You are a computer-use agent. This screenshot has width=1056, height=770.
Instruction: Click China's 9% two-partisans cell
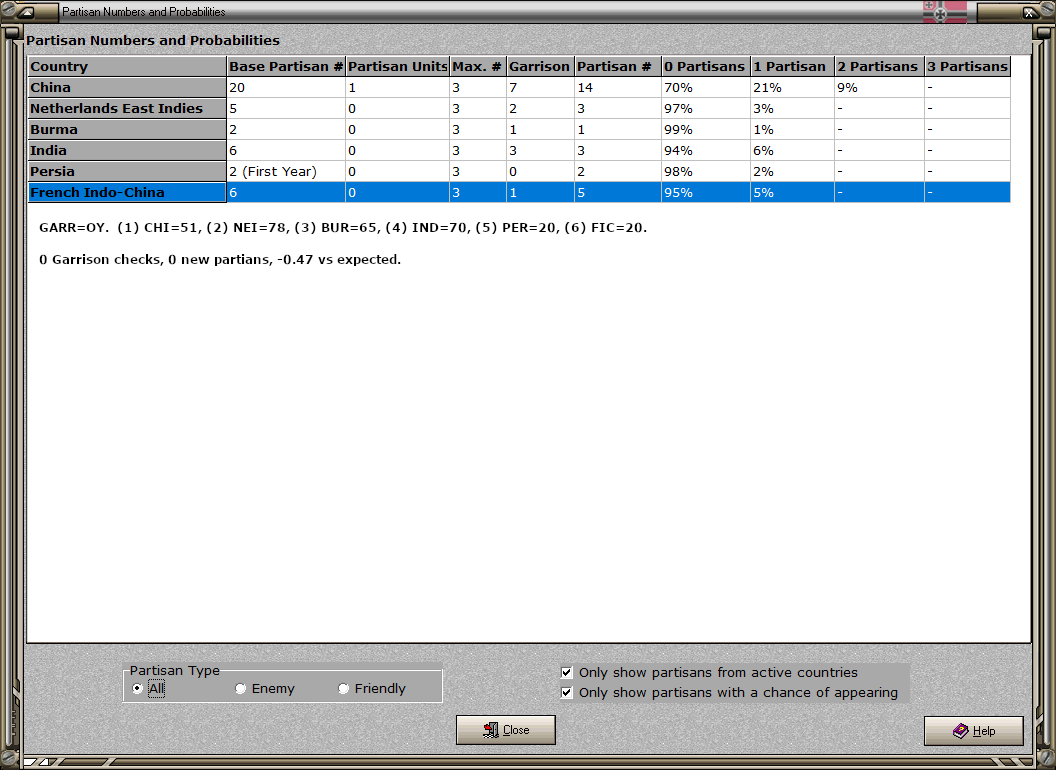point(880,88)
